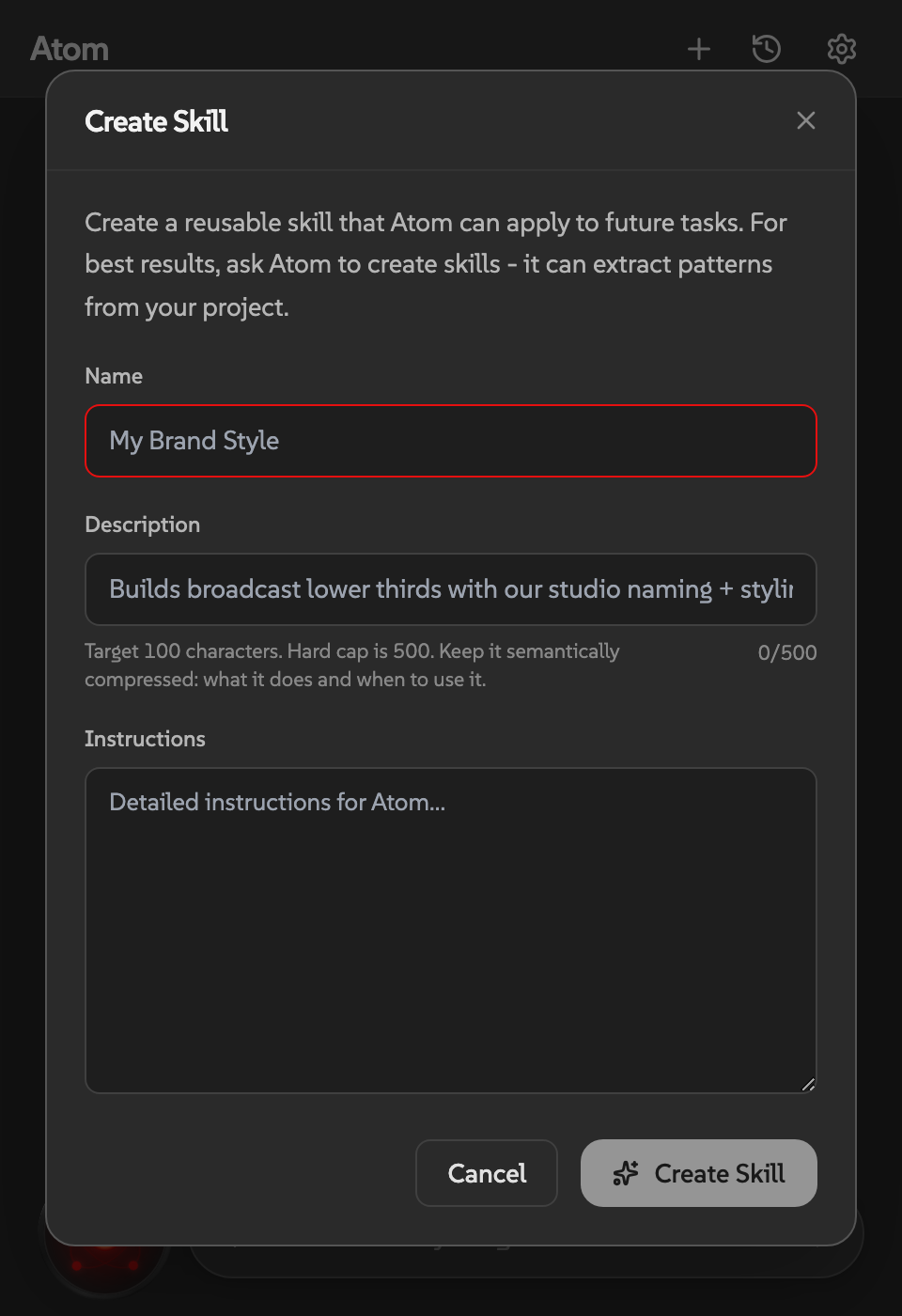This screenshot has width=902, height=1316.
Task: Select the 0/500 character counter
Action: click(787, 652)
